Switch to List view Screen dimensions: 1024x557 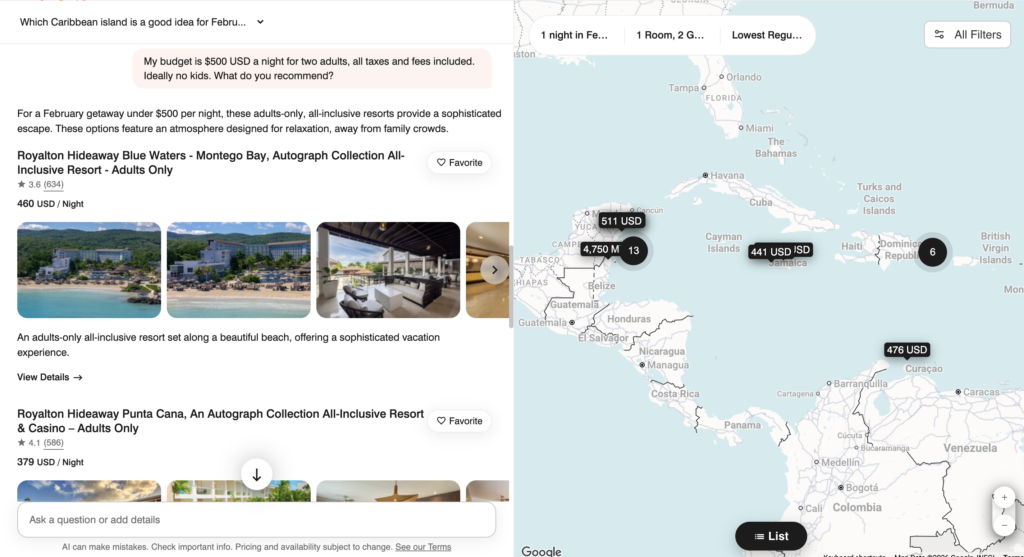click(771, 536)
